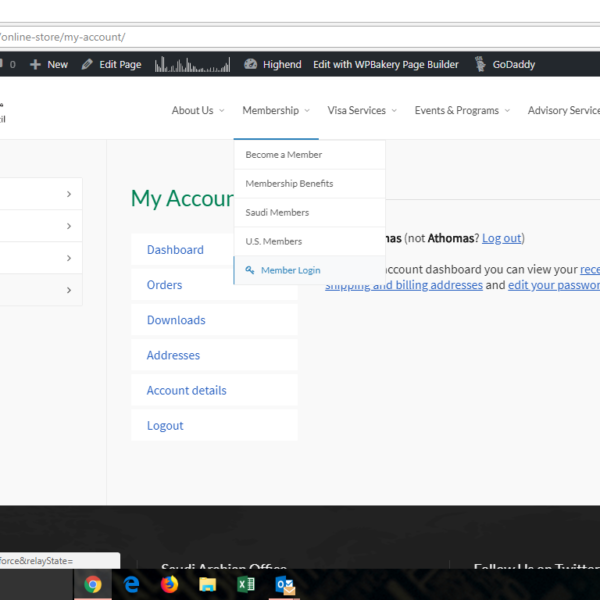Screen dimensions: 600x600
Task: Expand the Events & Programs dropdown
Action: coord(462,110)
